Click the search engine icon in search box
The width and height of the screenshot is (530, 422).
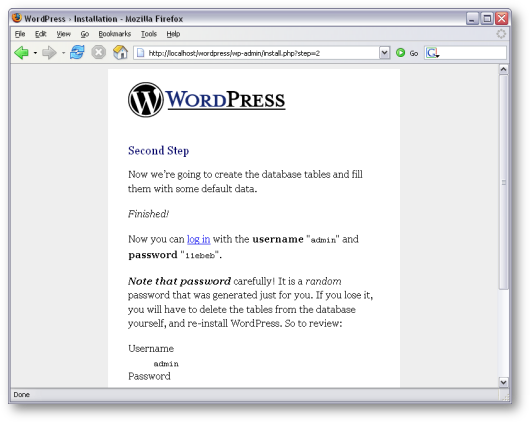(432, 53)
